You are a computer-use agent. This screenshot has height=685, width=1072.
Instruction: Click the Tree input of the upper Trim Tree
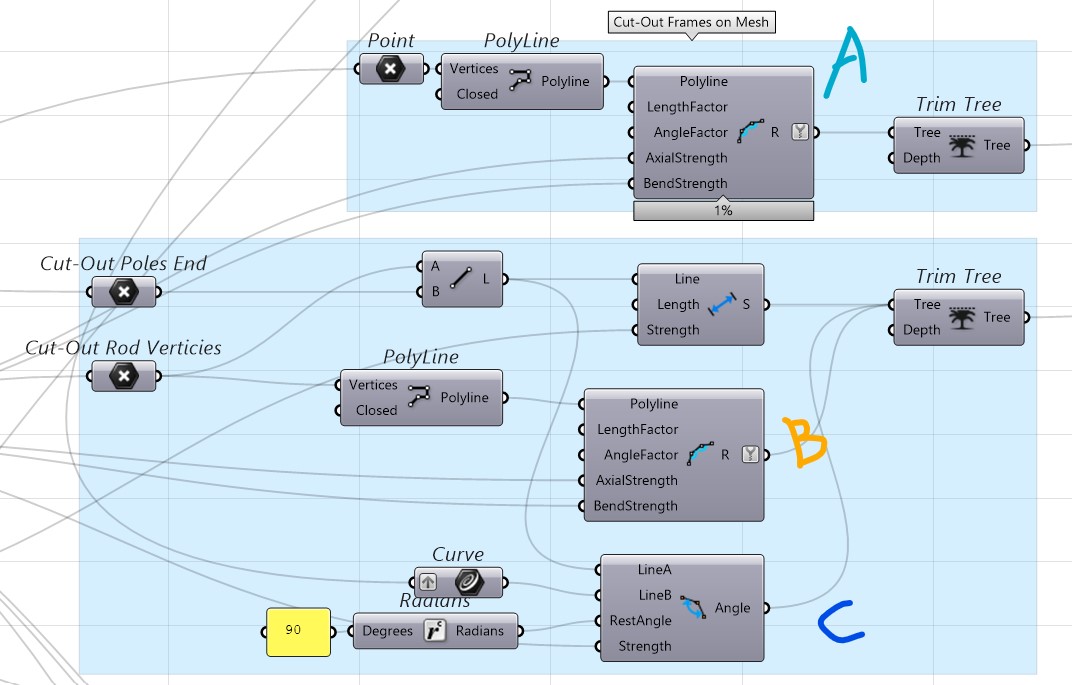(927, 133)
